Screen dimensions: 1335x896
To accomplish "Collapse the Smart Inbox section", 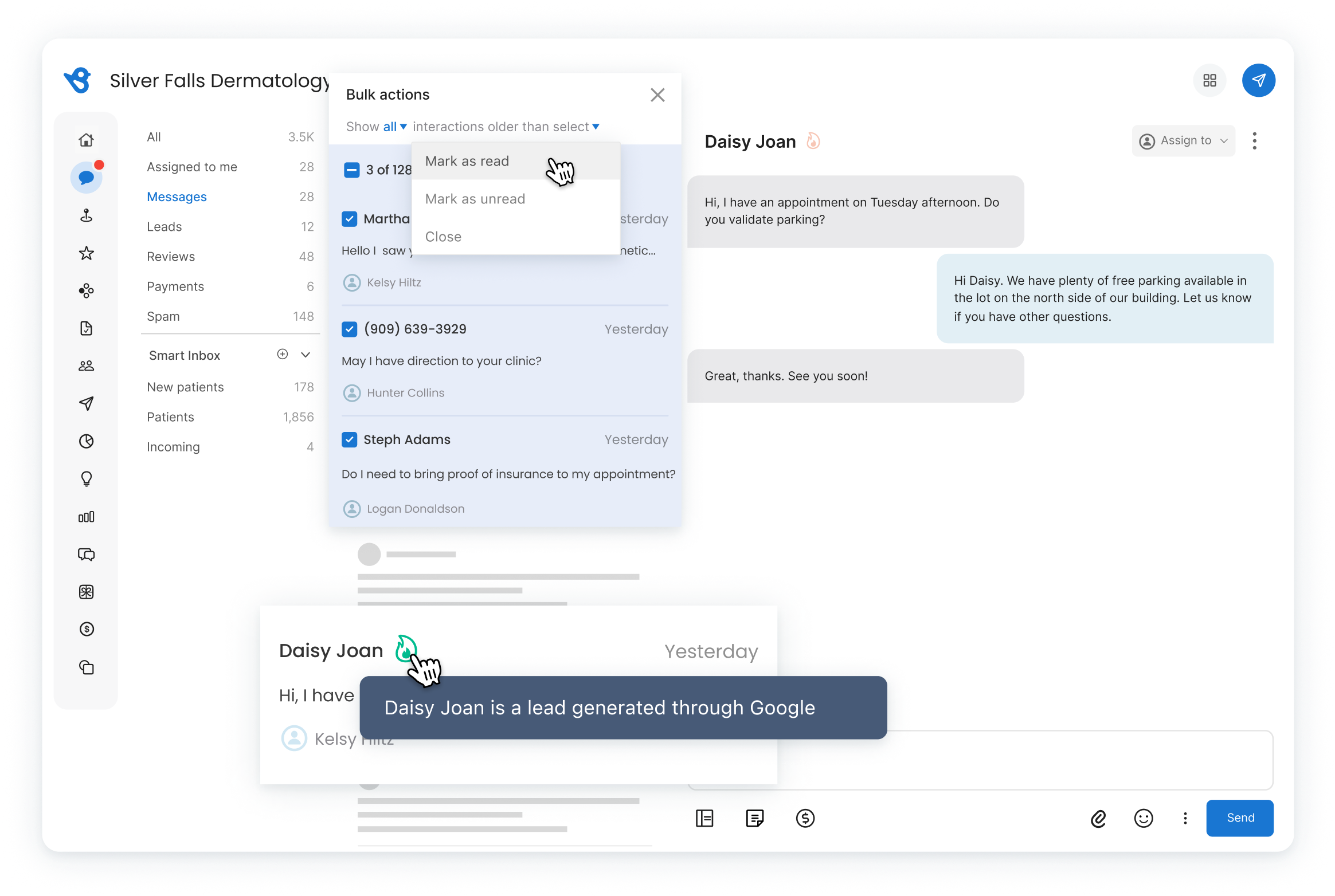I will tap(306, 355).
